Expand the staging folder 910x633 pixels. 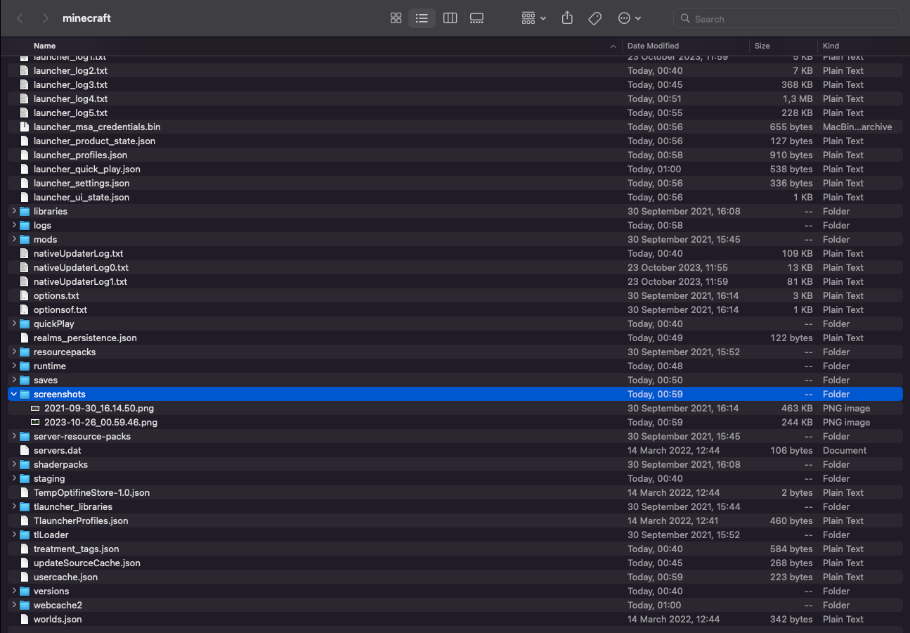point(14,479)
